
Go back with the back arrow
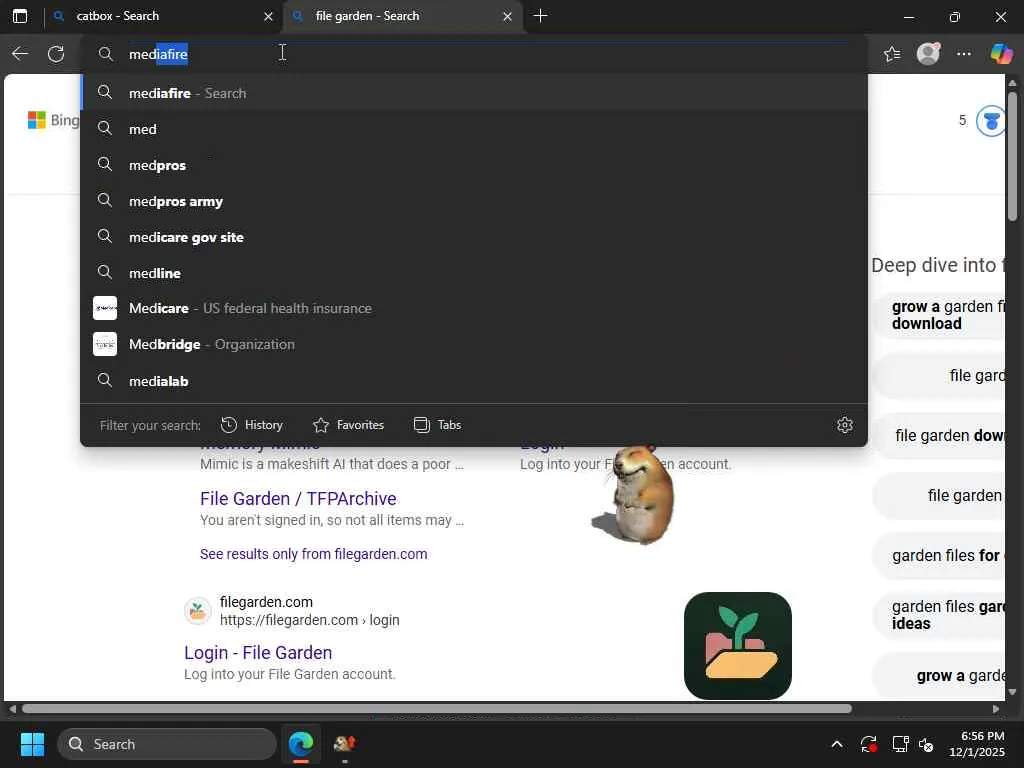tap(20, 54)
